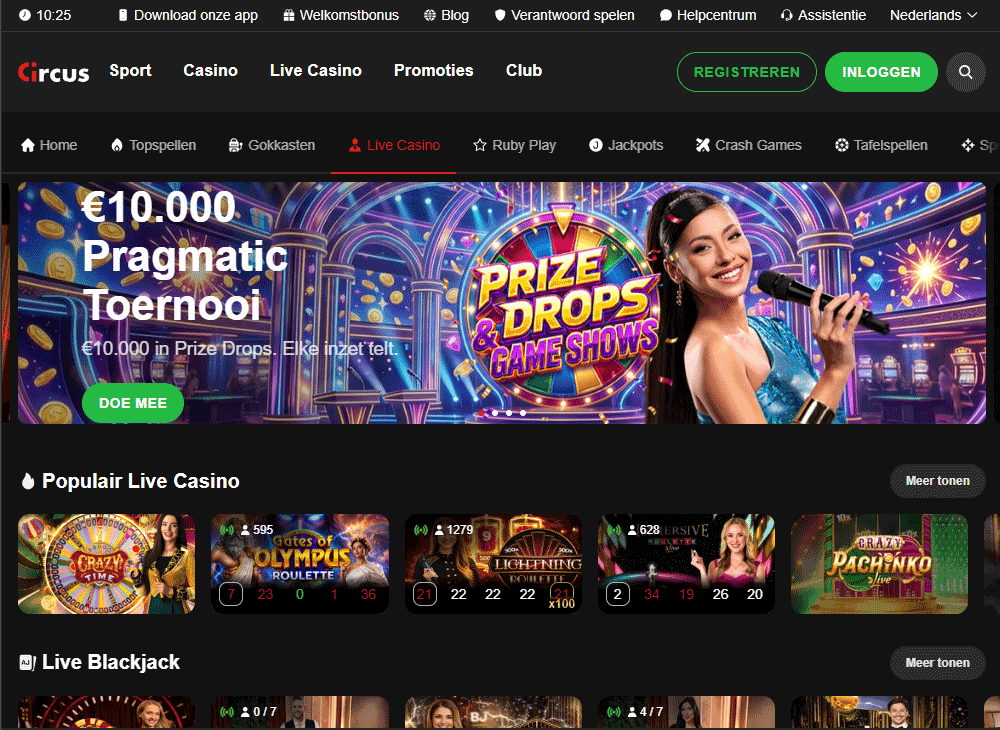Click the headset icon for Assistentie
Viewport: 1000px width, 730px height.
(x=786, y=15)
